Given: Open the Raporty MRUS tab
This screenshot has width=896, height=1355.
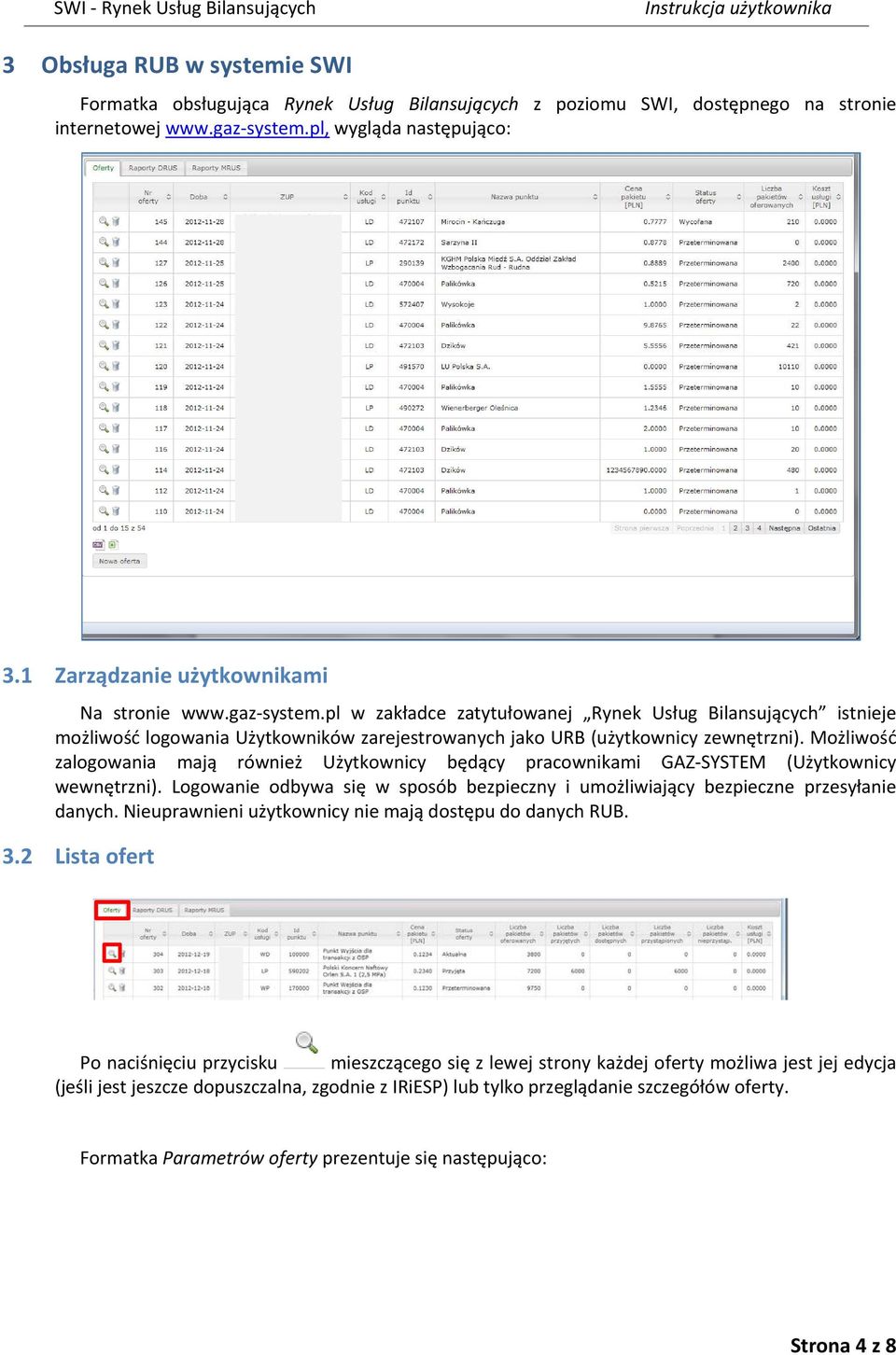Looking at the screenshot, I should pyautogui.click(x=217, y=168).
